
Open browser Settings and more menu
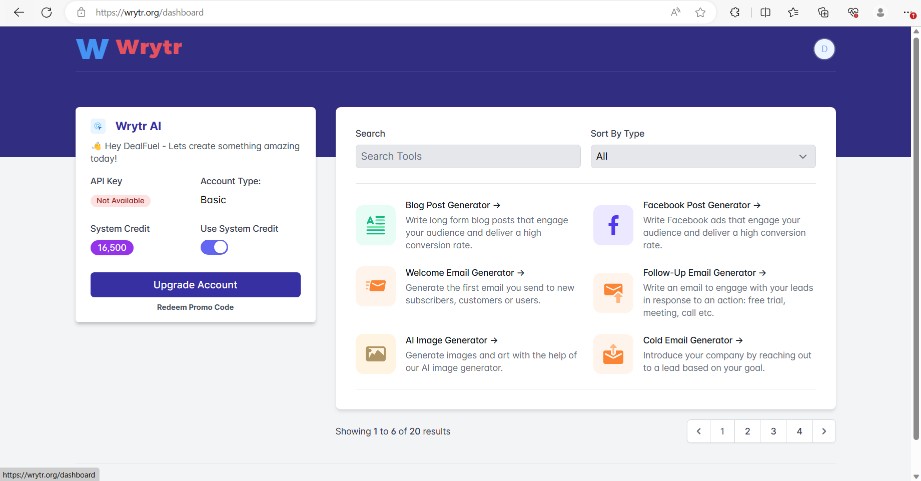[x=909, y=13]
